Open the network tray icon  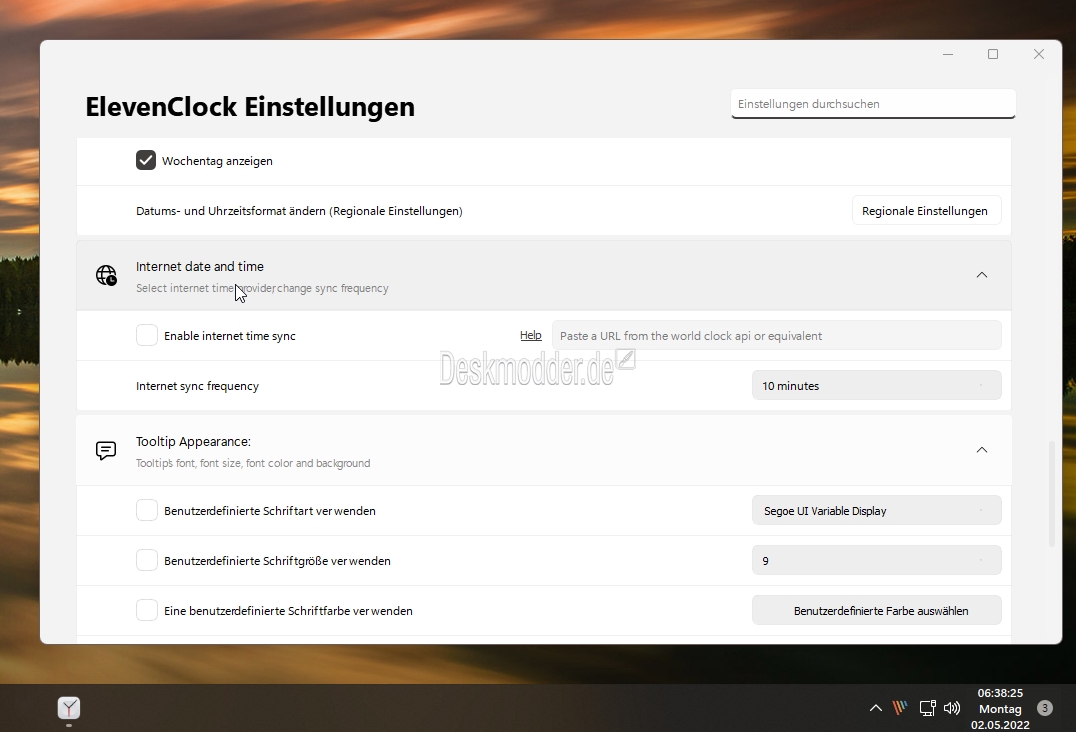click(927, 708)
